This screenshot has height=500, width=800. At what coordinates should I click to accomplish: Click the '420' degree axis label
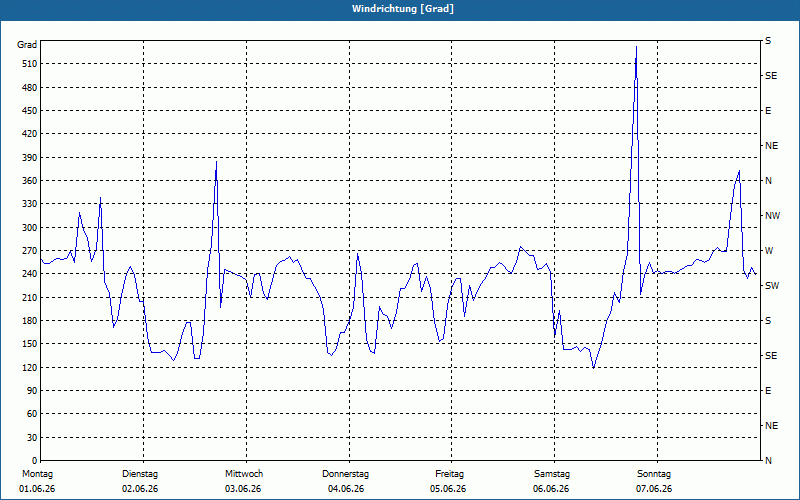pyautogui.click(x=29, y=134)
